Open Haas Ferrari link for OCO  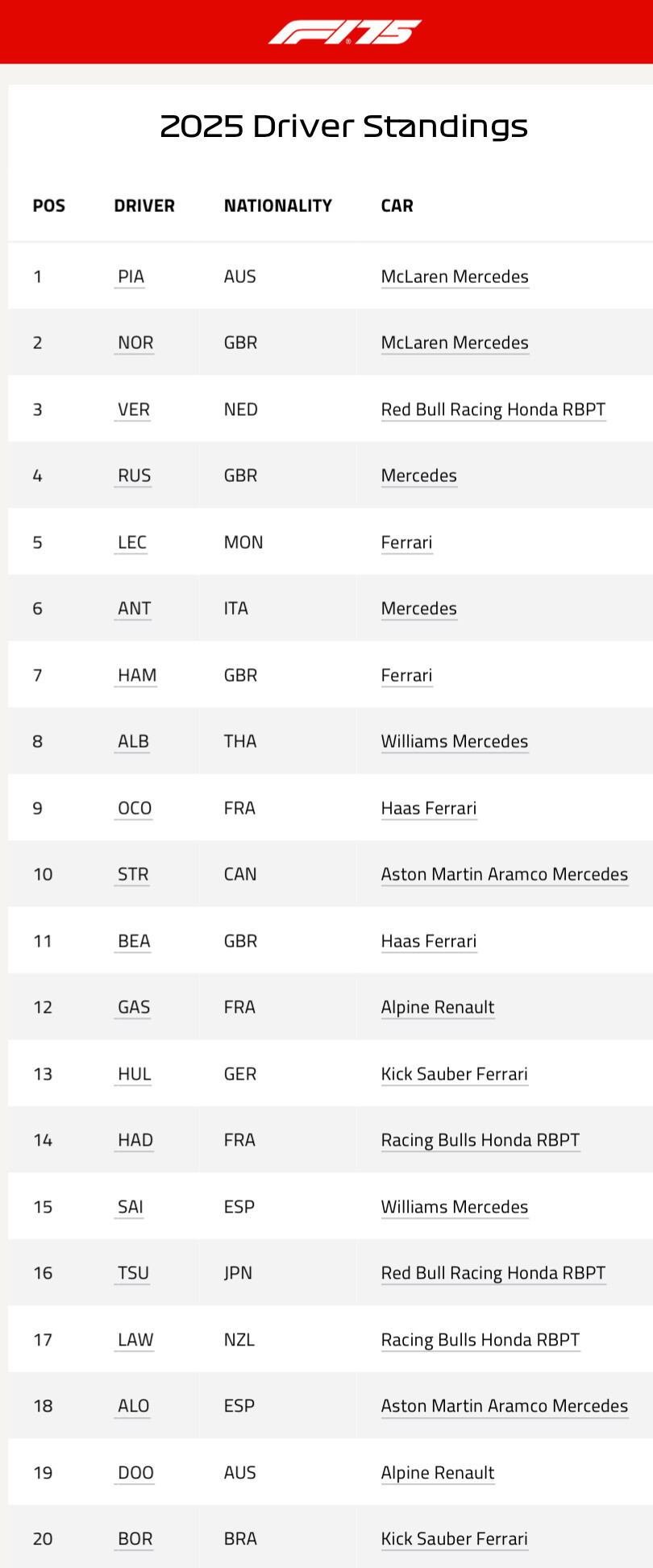click(429, 808)
